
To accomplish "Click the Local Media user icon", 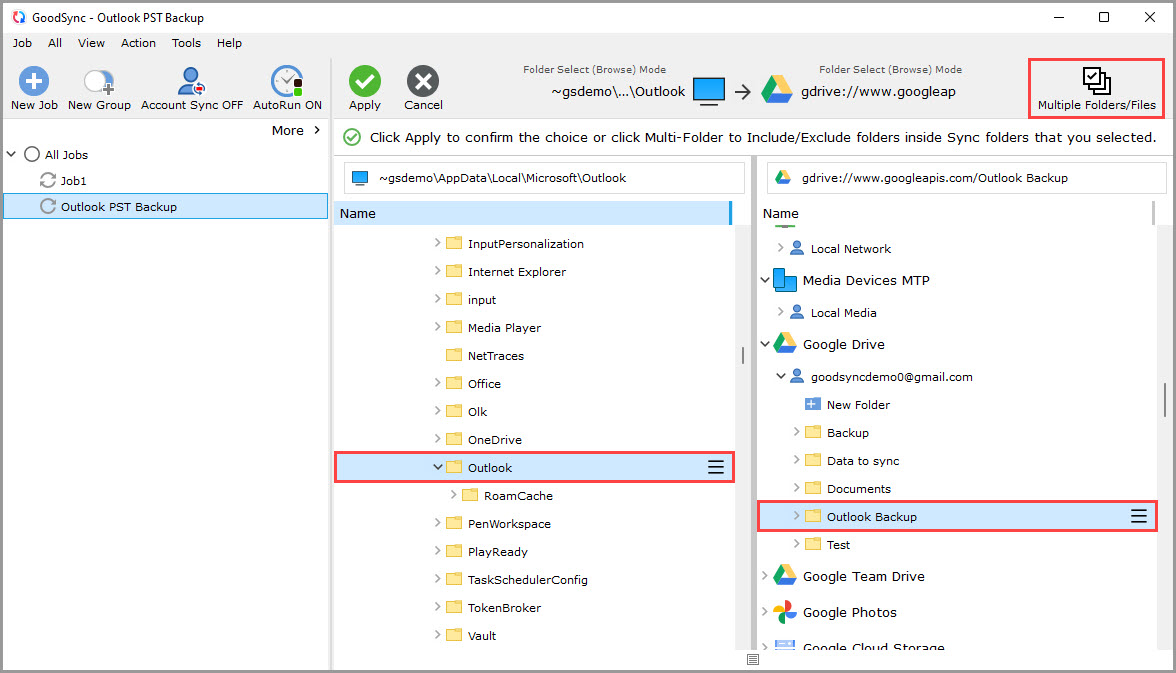I will pyautogui.click(x=797, y=312).
